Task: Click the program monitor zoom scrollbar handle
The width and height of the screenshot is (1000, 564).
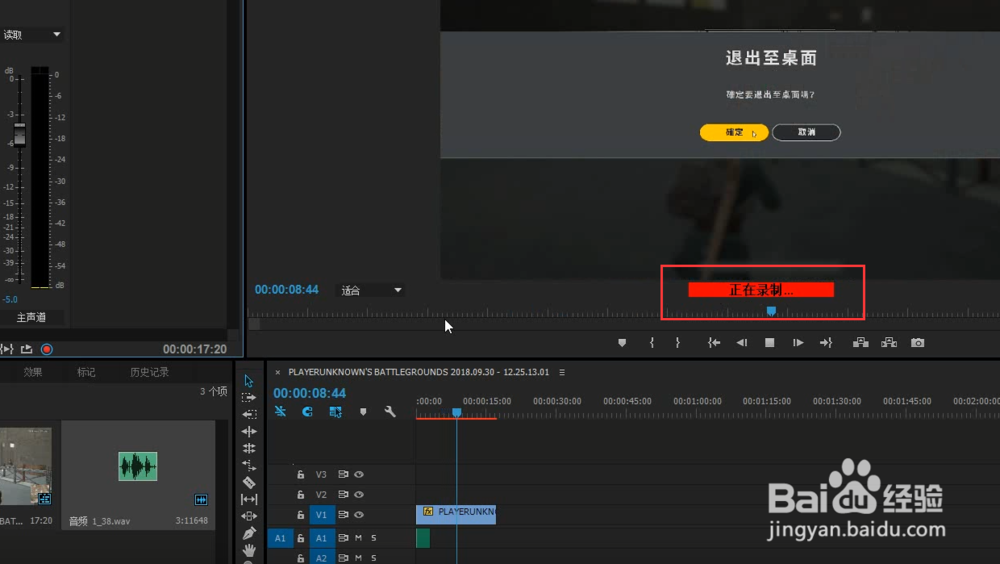Action: point(254,324)
